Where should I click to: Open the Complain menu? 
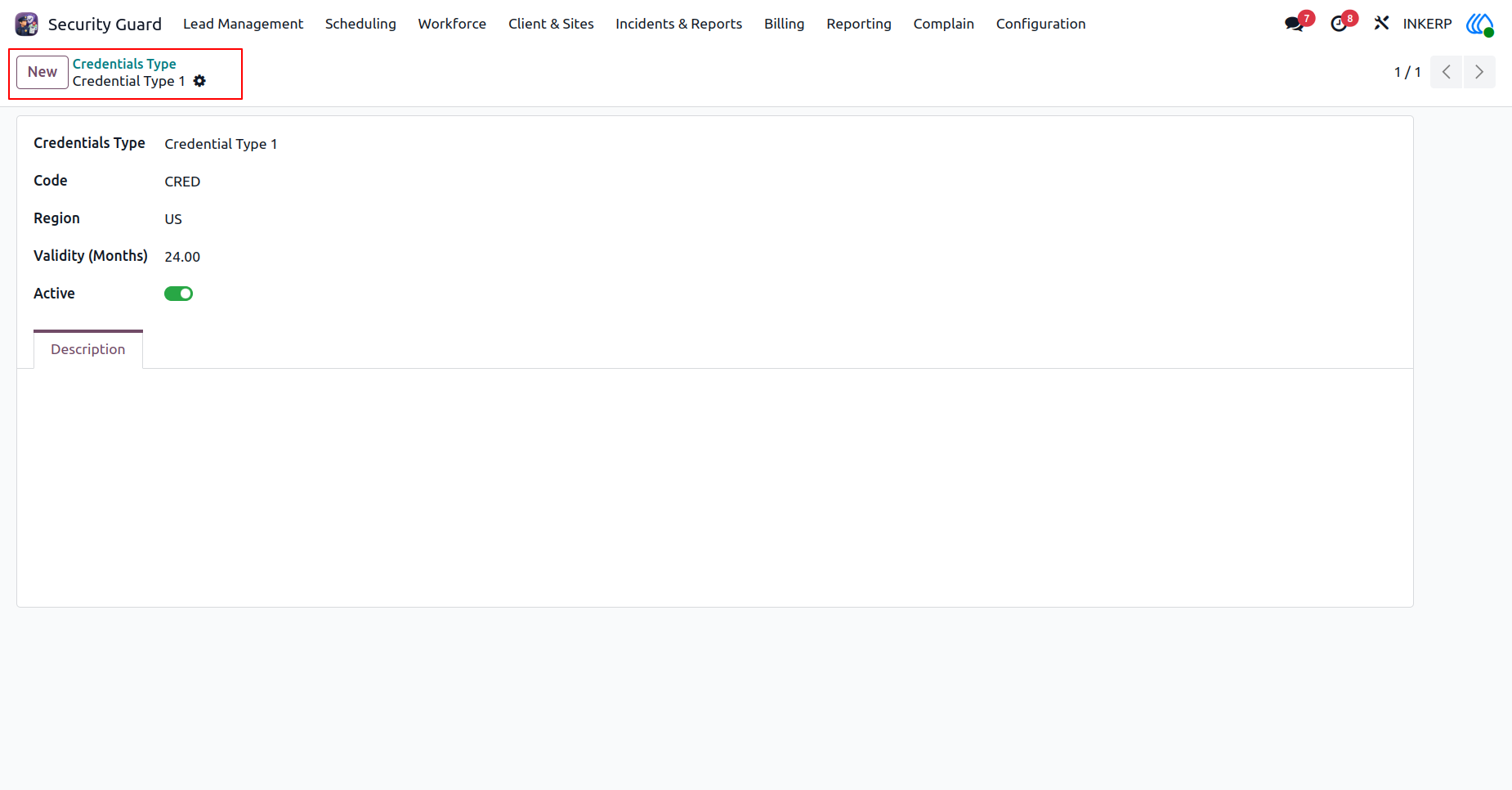(943, 24)
